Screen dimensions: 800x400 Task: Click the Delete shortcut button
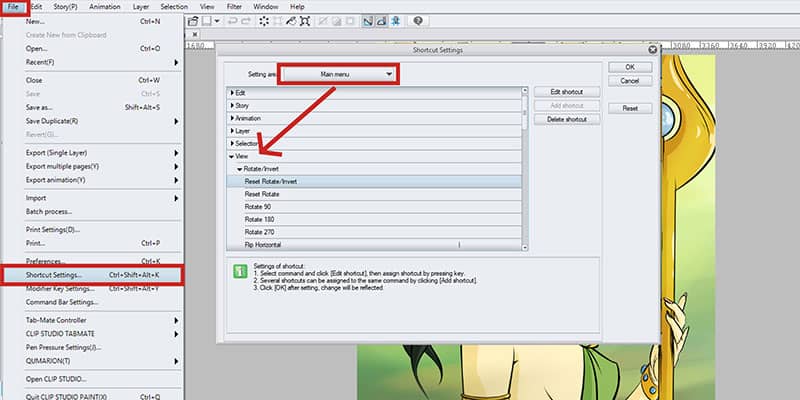(567, 119)
